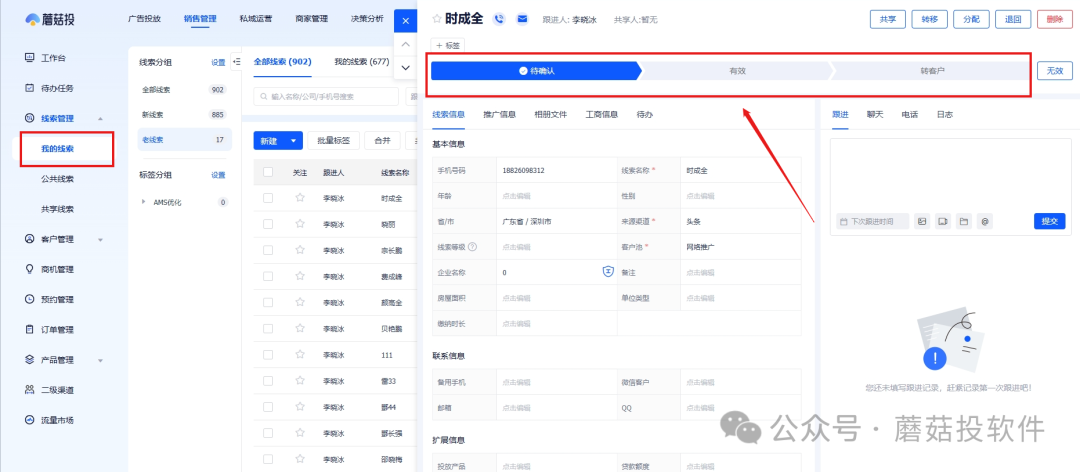Open the 来源渠道 field showing 头条
The height and width of the screenshot is (472, 1080).
pyautogui.click(x=740, y=221)
